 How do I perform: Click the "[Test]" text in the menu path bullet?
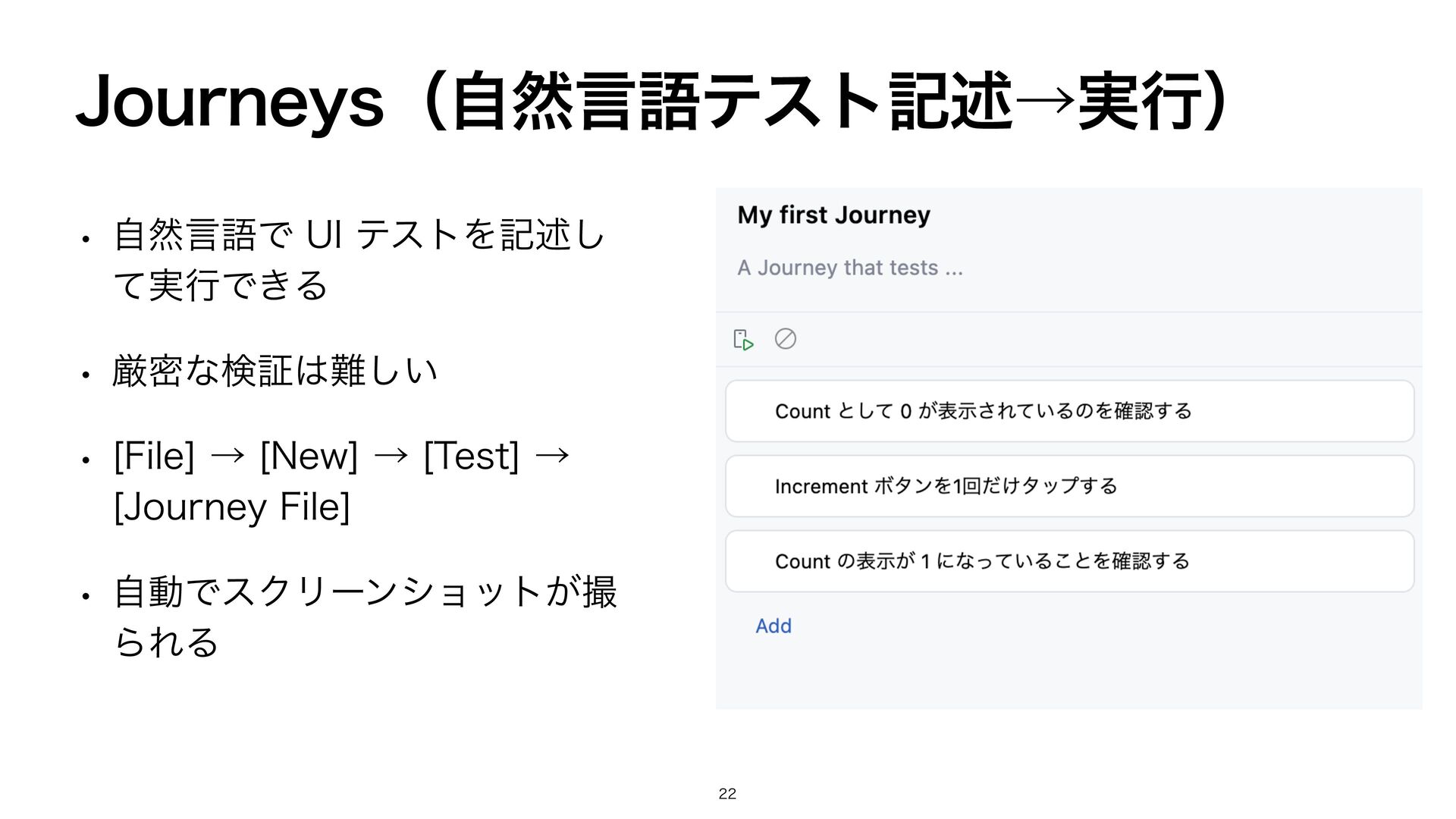tap(472, 456)
